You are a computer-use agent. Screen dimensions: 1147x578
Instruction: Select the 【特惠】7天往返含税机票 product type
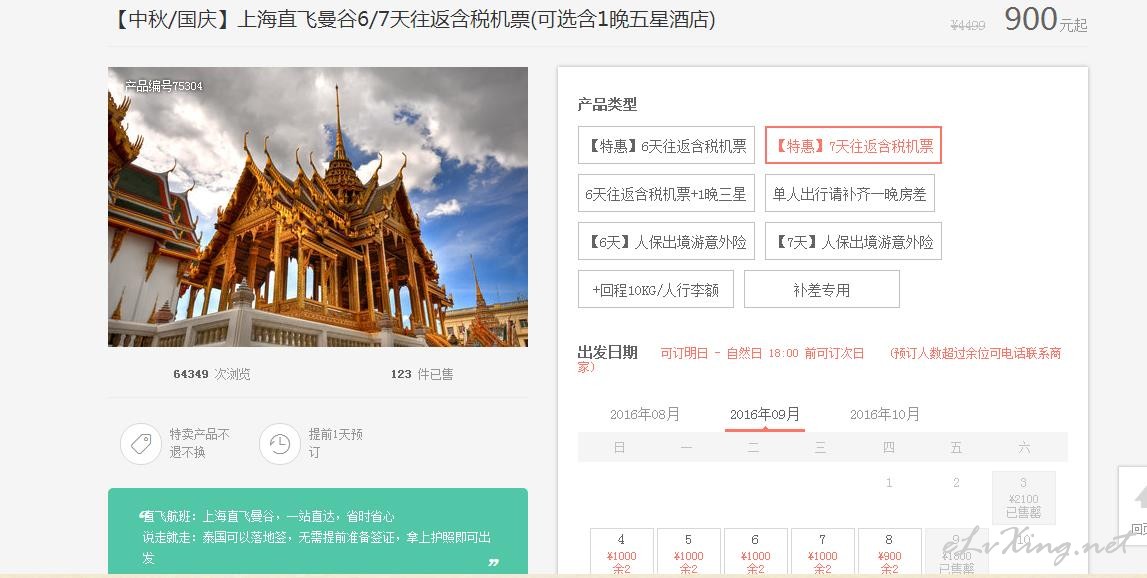853,146
